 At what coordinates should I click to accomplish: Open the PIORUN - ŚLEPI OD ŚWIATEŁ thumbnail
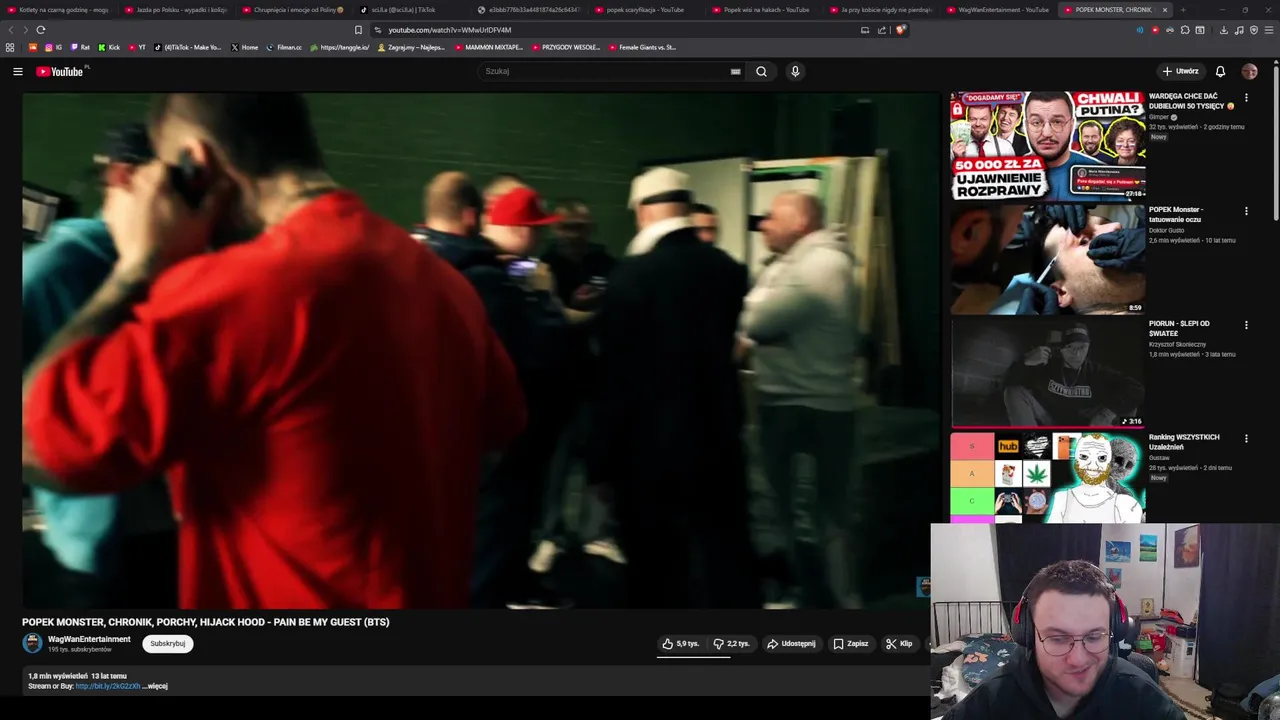click(1047, 373)
